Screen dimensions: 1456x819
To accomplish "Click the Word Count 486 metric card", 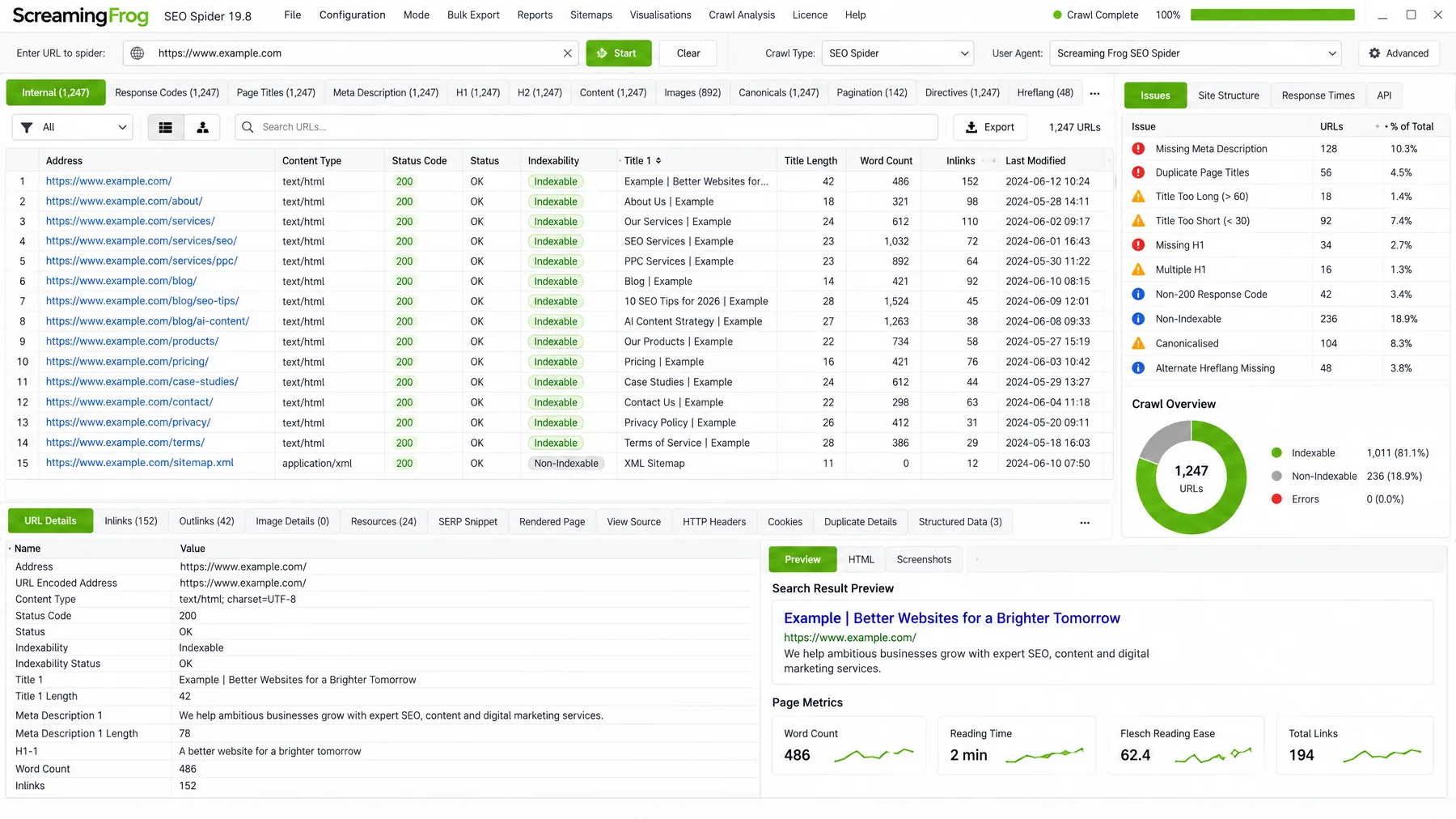I will point(849,745).
